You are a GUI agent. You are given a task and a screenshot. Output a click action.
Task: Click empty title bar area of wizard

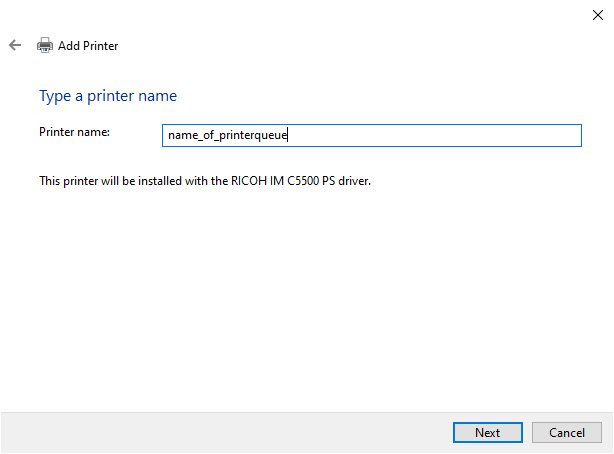[300, 14]
